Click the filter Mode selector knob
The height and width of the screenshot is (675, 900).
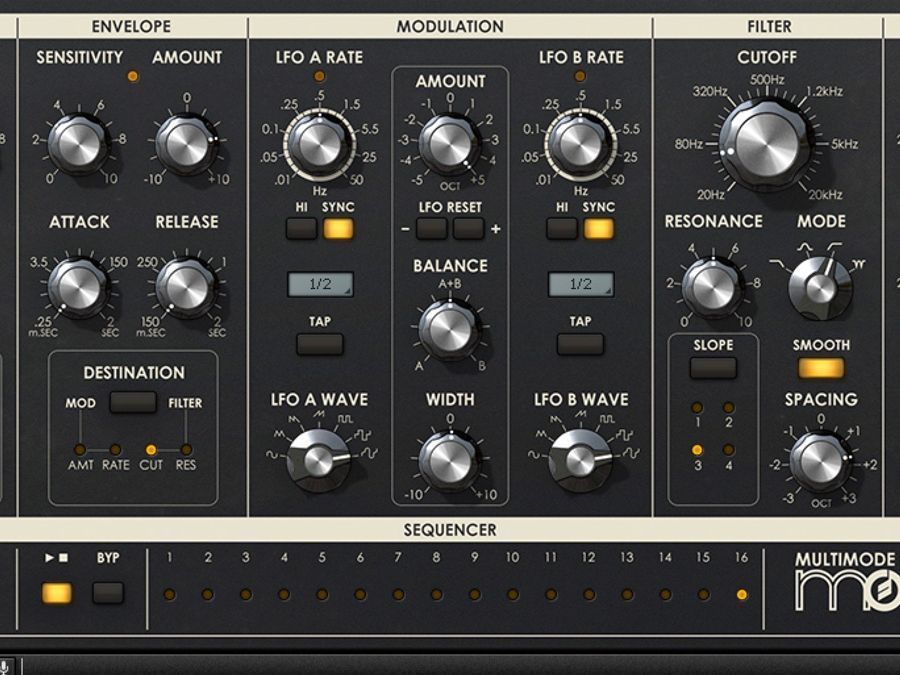[820, 288]
